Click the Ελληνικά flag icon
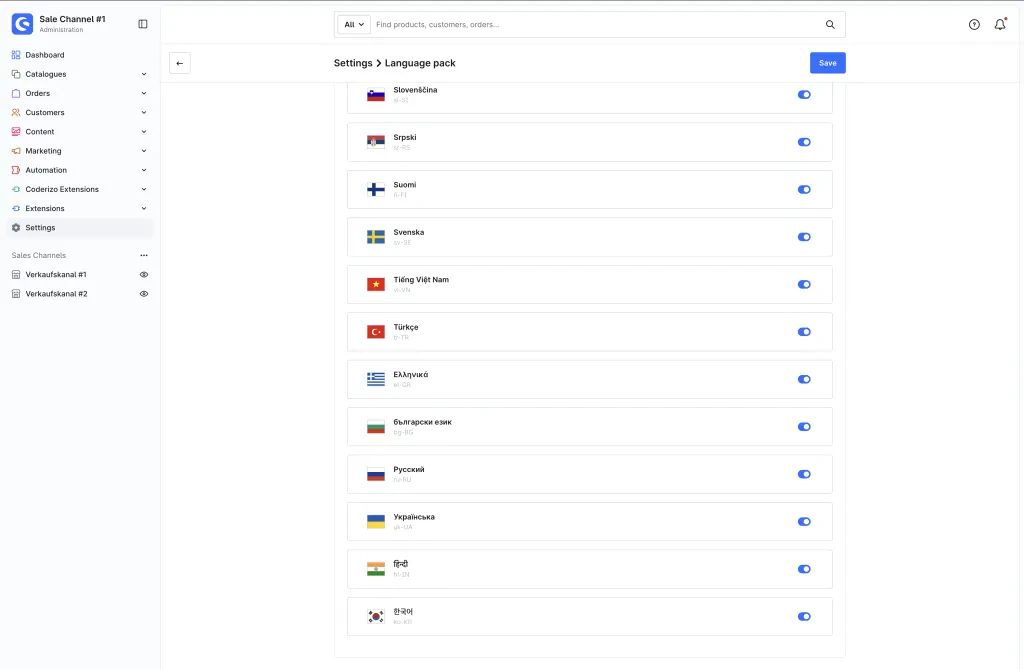The height and width of the screenshot is (669, 1024). coord(376,380)
